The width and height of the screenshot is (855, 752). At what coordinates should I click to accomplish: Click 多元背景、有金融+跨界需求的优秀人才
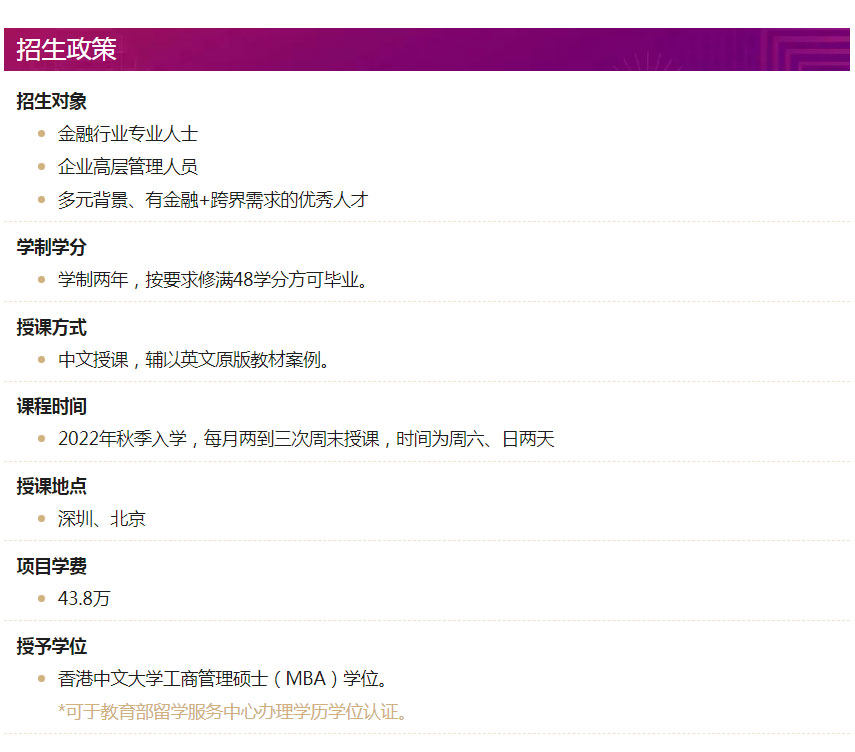click(x=213, y=200)
